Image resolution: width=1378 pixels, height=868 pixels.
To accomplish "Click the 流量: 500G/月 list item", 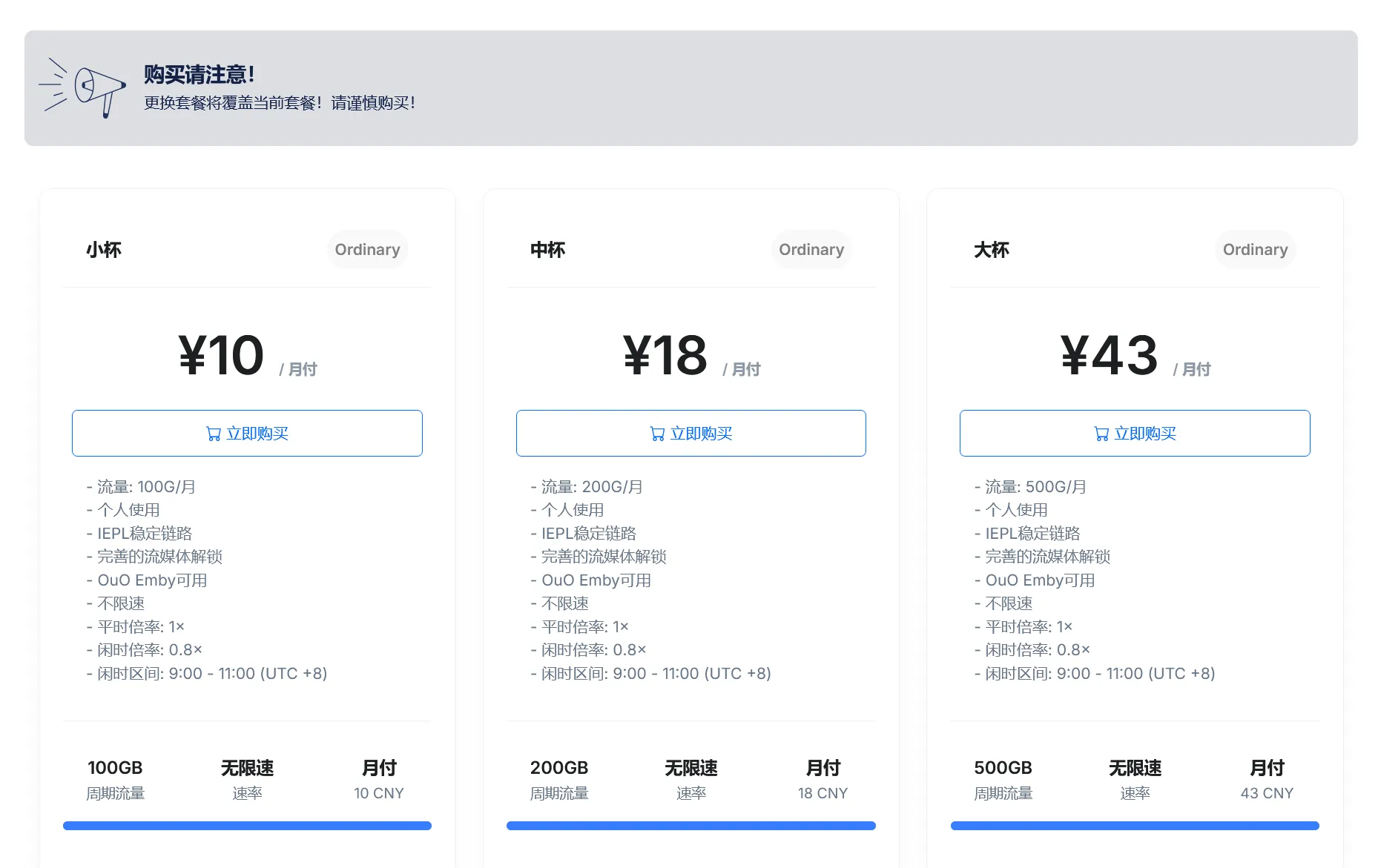I will coord(1029,486).
